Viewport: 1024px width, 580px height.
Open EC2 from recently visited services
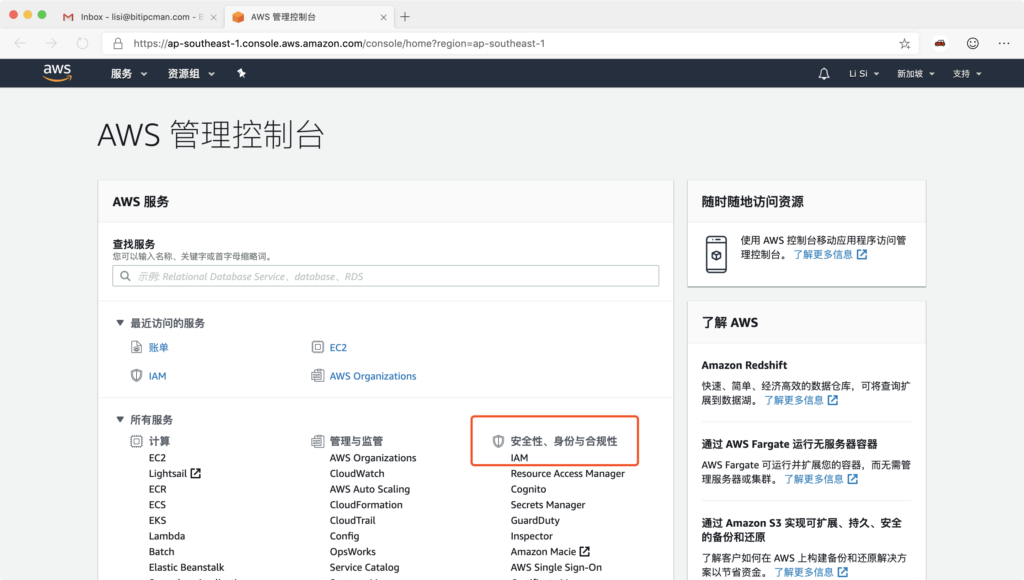point(338,347)
